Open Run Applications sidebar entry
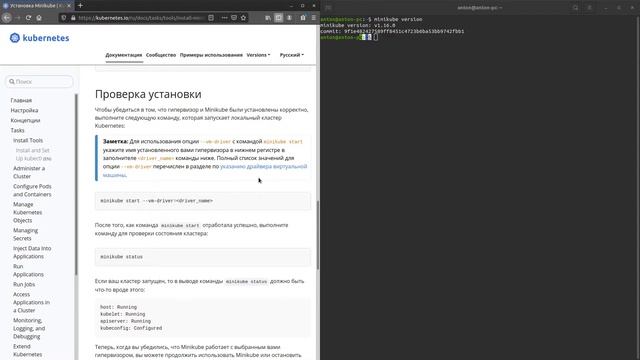Image resolution: width=640 pixels, height=360 pixels. 28,270
